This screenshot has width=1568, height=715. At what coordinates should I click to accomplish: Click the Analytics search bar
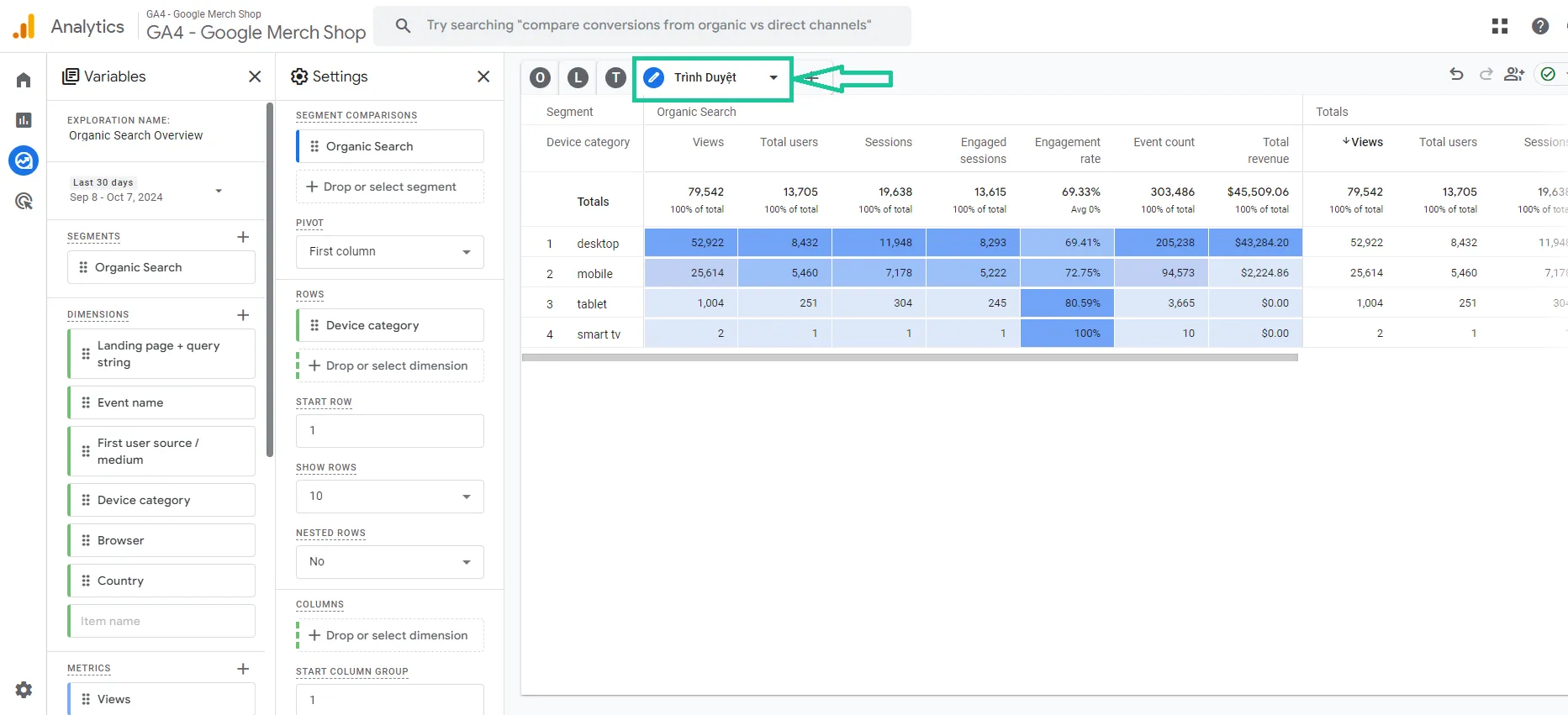click(642, 26)
